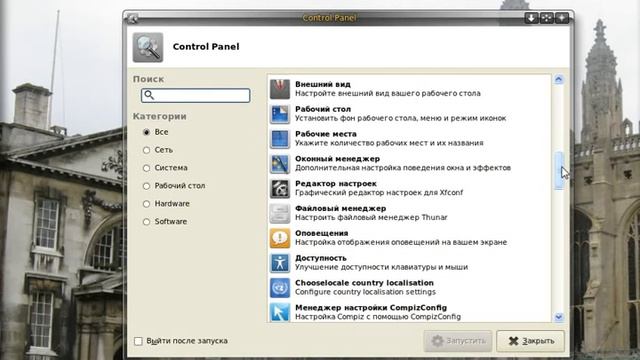Maximize window with title bar expand button
The width and height of the screenshot is (640, 360).
tap(547, 18)
